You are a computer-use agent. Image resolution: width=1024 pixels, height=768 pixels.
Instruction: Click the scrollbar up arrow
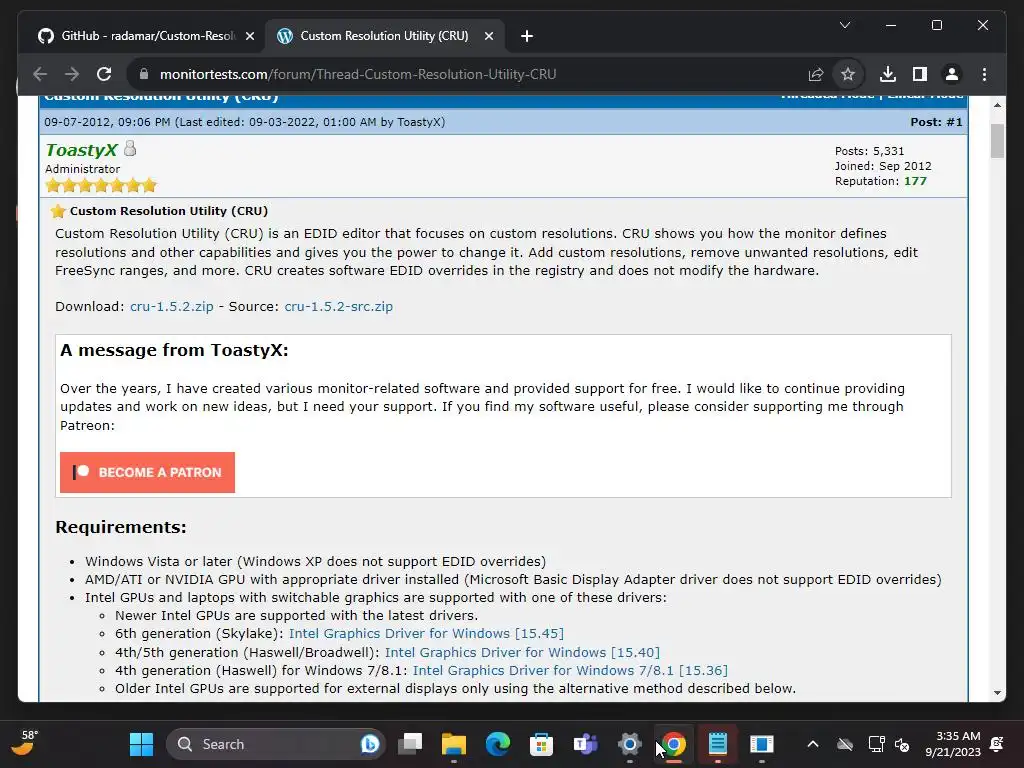[997, 104]
